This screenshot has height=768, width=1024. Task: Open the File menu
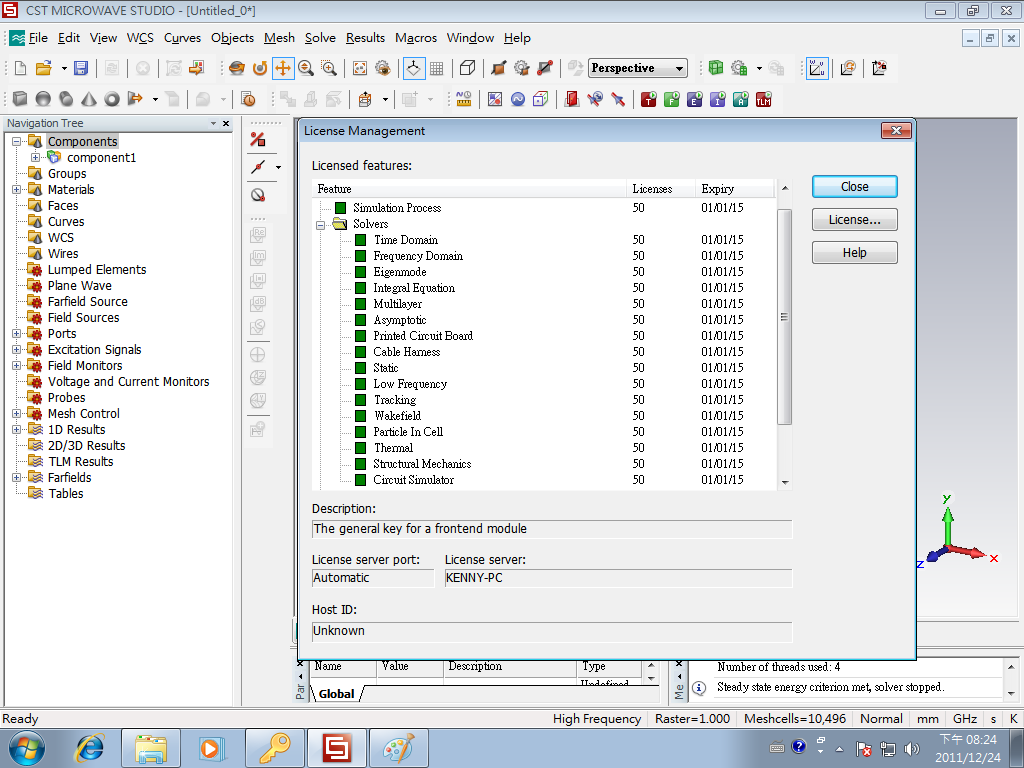click(x=38, y=38)
